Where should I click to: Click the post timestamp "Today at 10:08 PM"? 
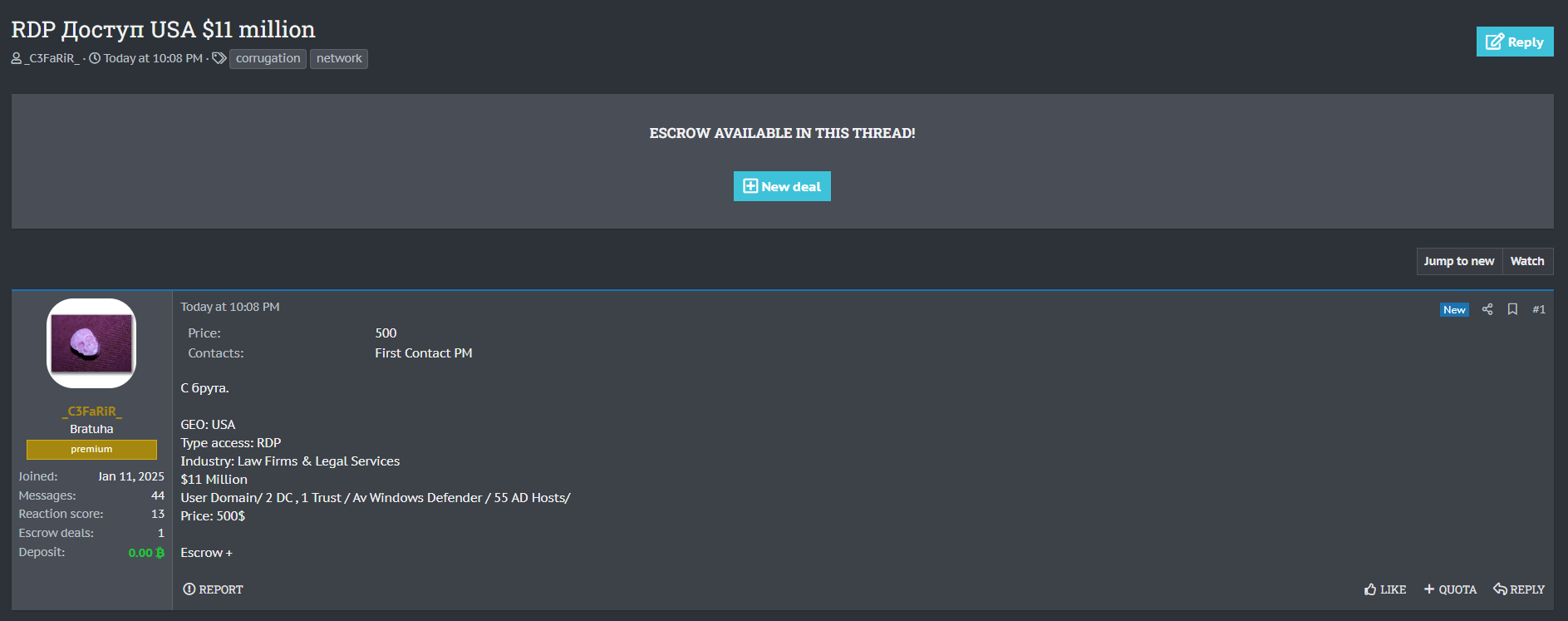(230, 307)
